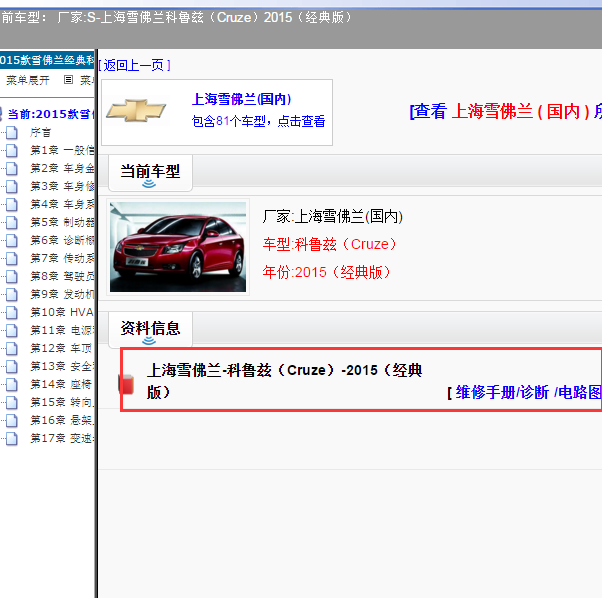This screenshot has height=598, width=602.
Task: Open 维修手册/诊断/电路图 link
Action: (524, 393)
